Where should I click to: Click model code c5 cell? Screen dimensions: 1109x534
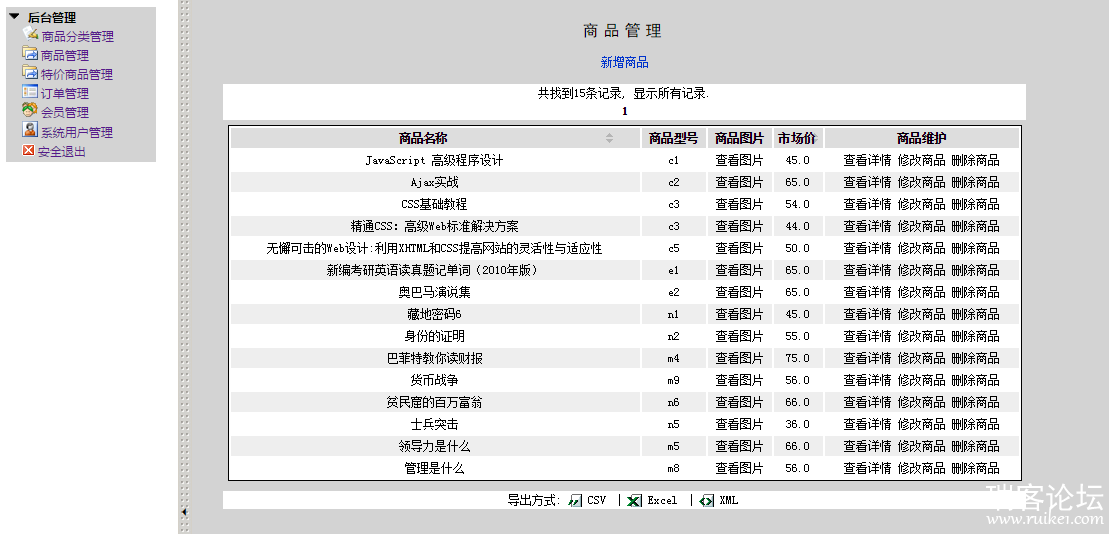(x=673, y=248)
